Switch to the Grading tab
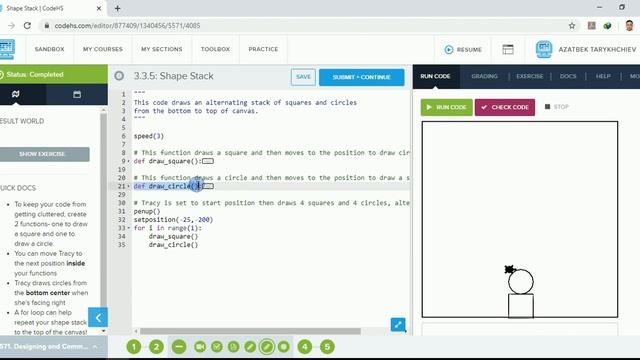Viewport: 640px width, 360px height. tap(484, 76)
